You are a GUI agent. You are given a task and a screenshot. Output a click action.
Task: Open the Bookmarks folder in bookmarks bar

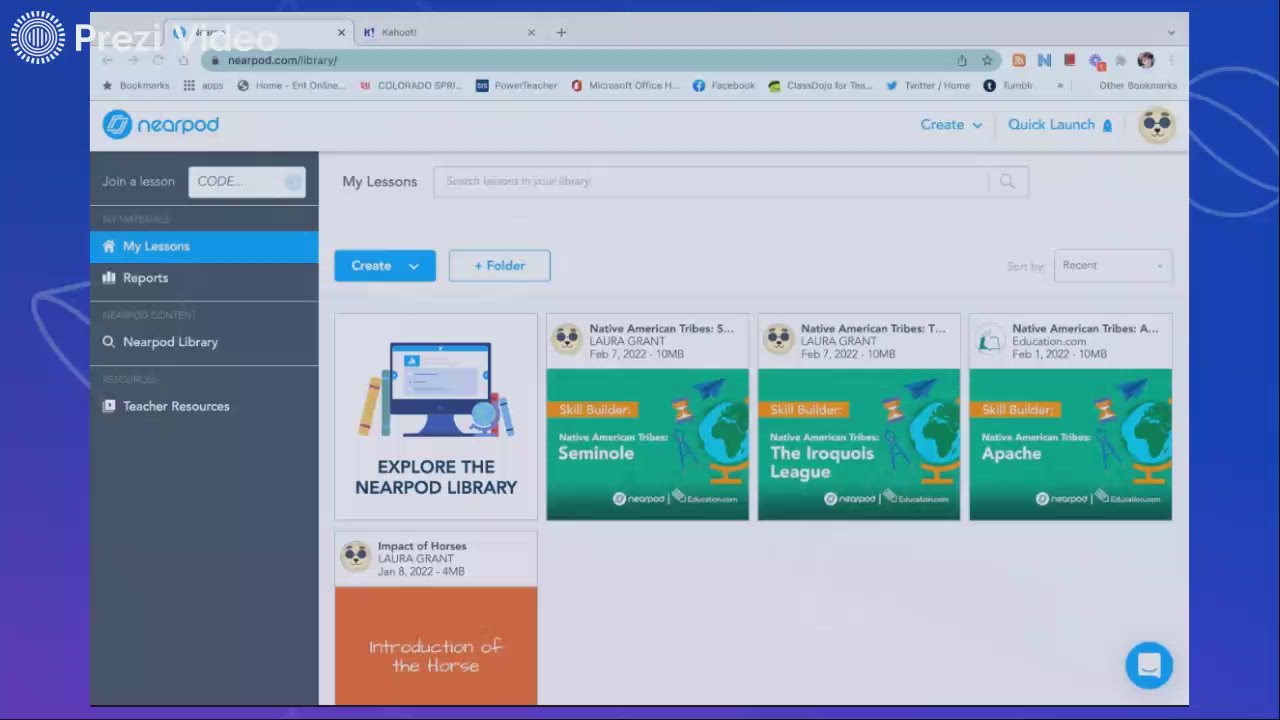(x=136, y=86)
